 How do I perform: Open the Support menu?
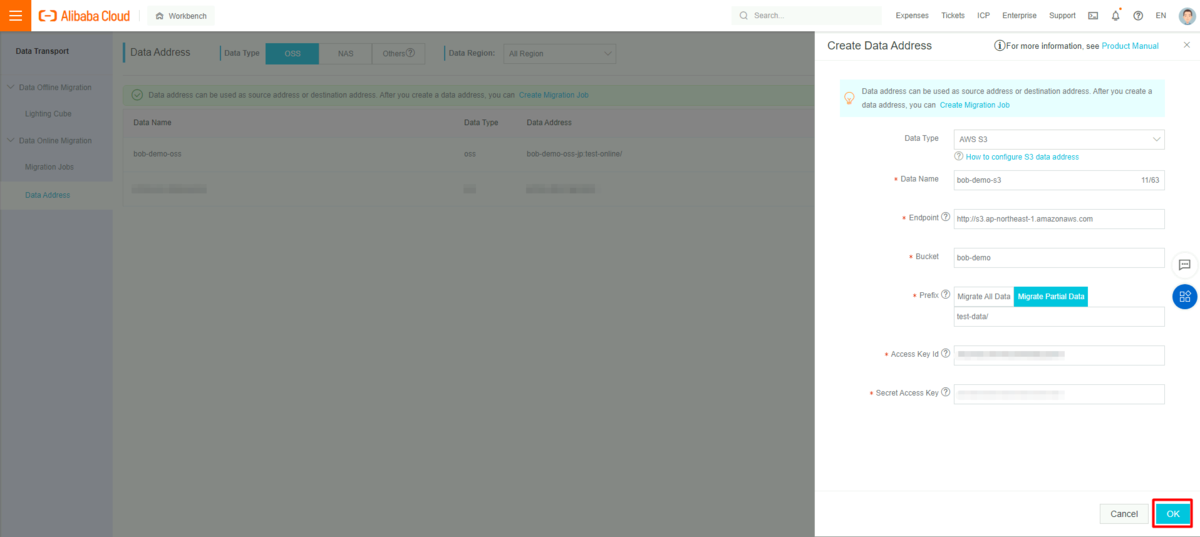[1062, 16]
